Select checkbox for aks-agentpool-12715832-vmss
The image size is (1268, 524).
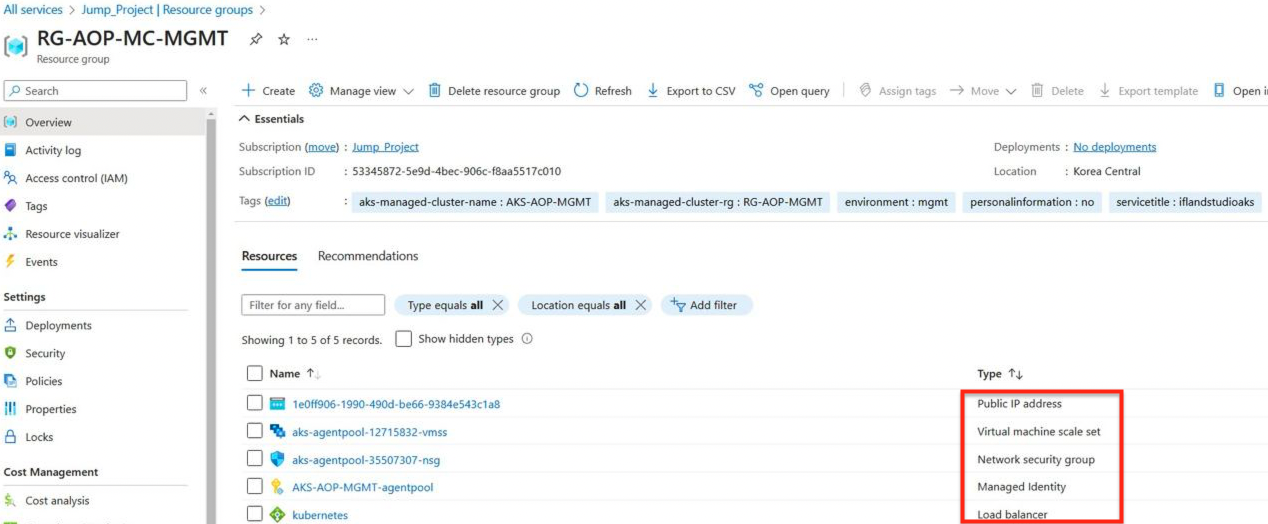(254, 431)
